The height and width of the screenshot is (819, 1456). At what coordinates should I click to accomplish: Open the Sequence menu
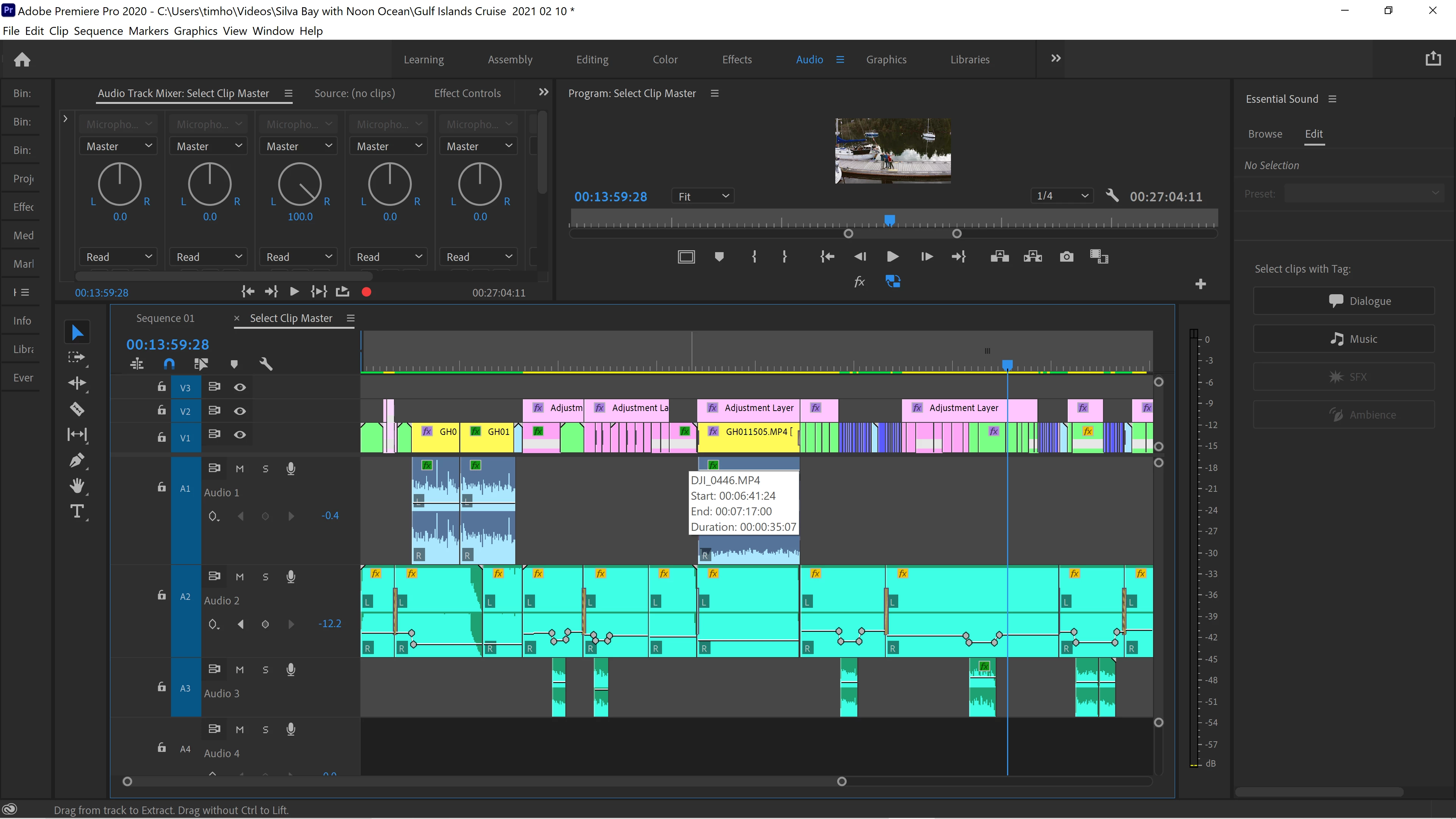tap(98, 31)
